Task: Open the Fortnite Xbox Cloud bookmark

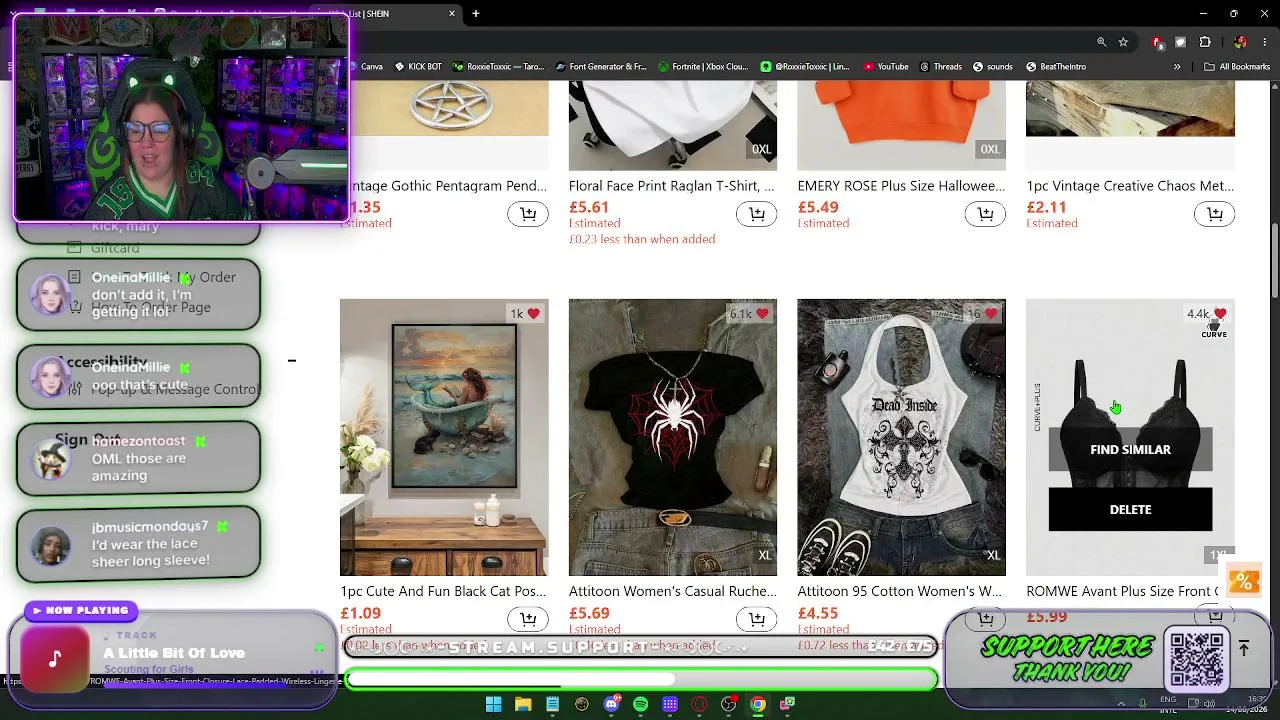Action: pyautogui.click(x=703, y=67)
